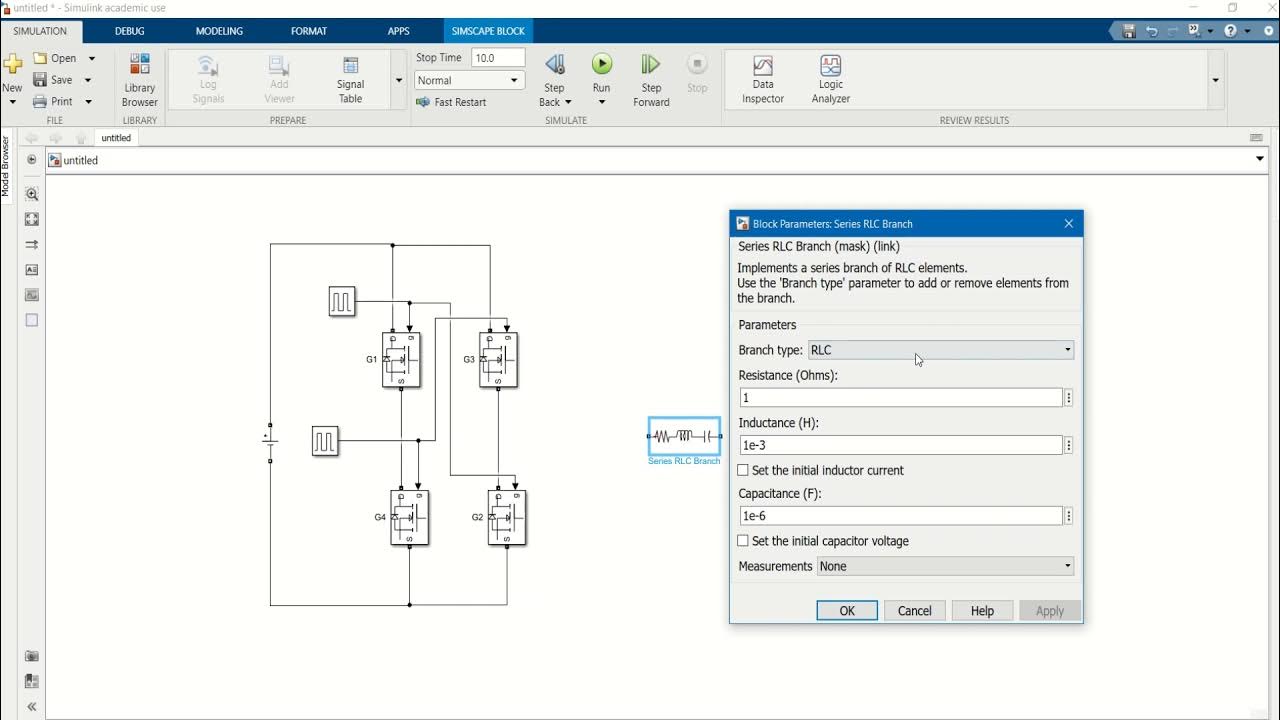Open the Data Inspector
This screenshot has width=1280, height=720.
coord(763,80)
